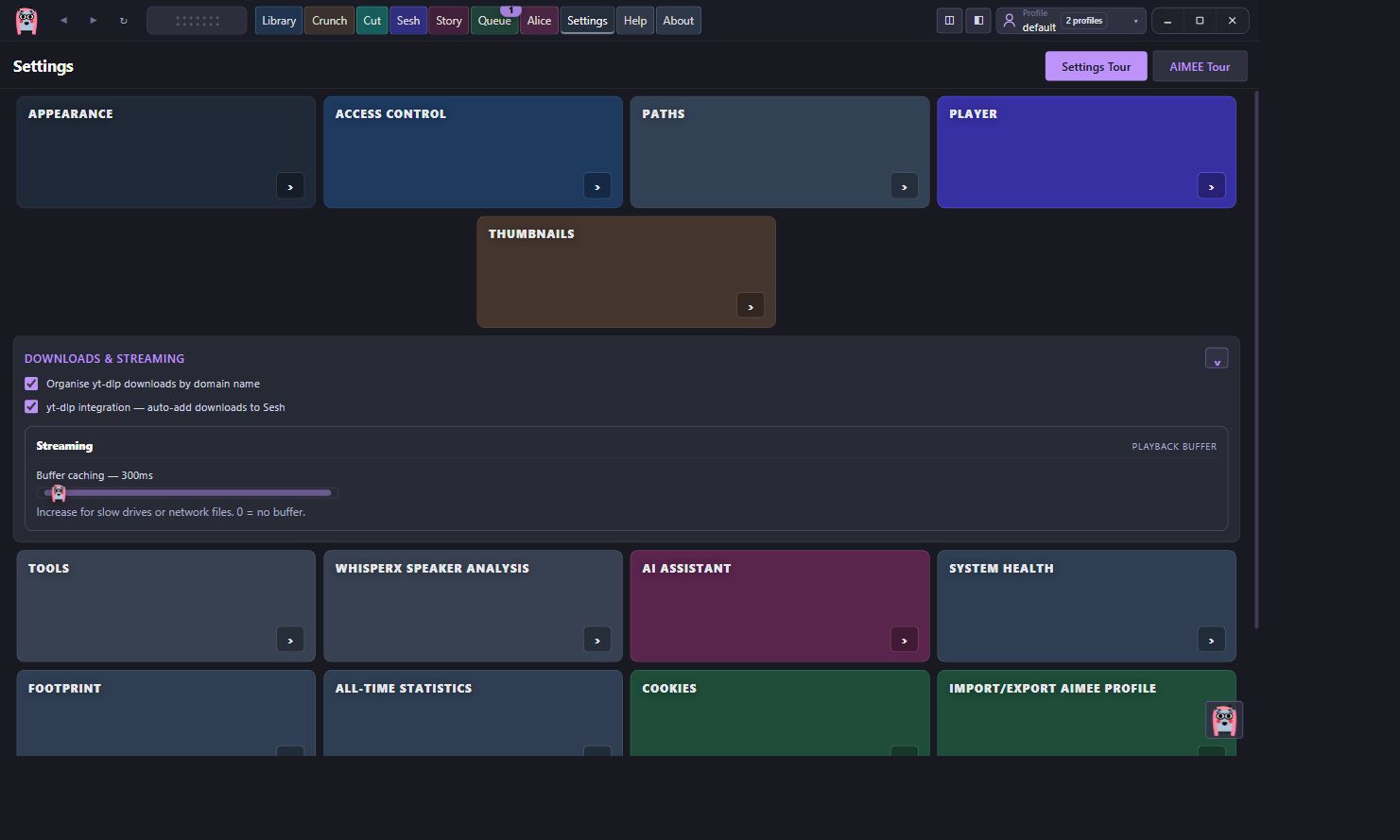Screen dimensions: 1400x840
Task: Click the All-Time Statistics card title
Action: (x=404, y=688)
